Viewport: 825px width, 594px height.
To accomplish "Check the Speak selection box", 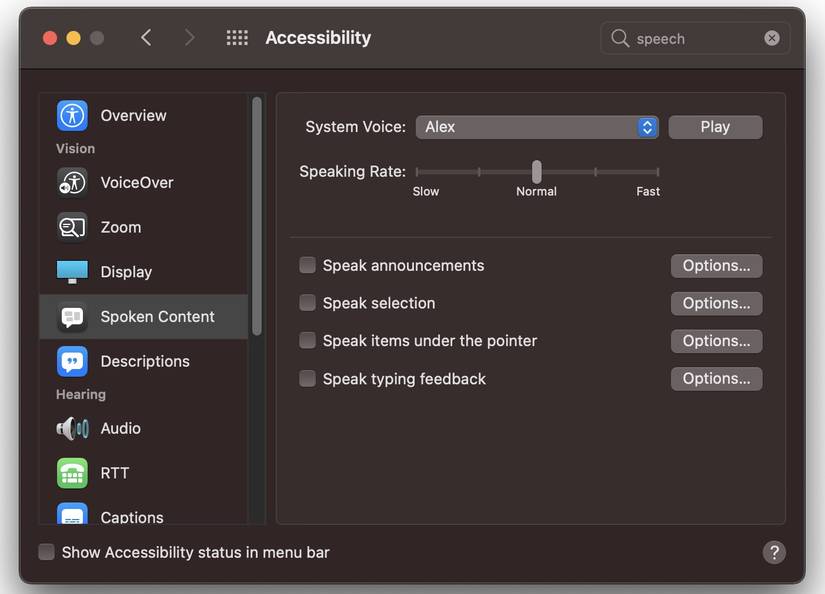I will coord(307,303).
